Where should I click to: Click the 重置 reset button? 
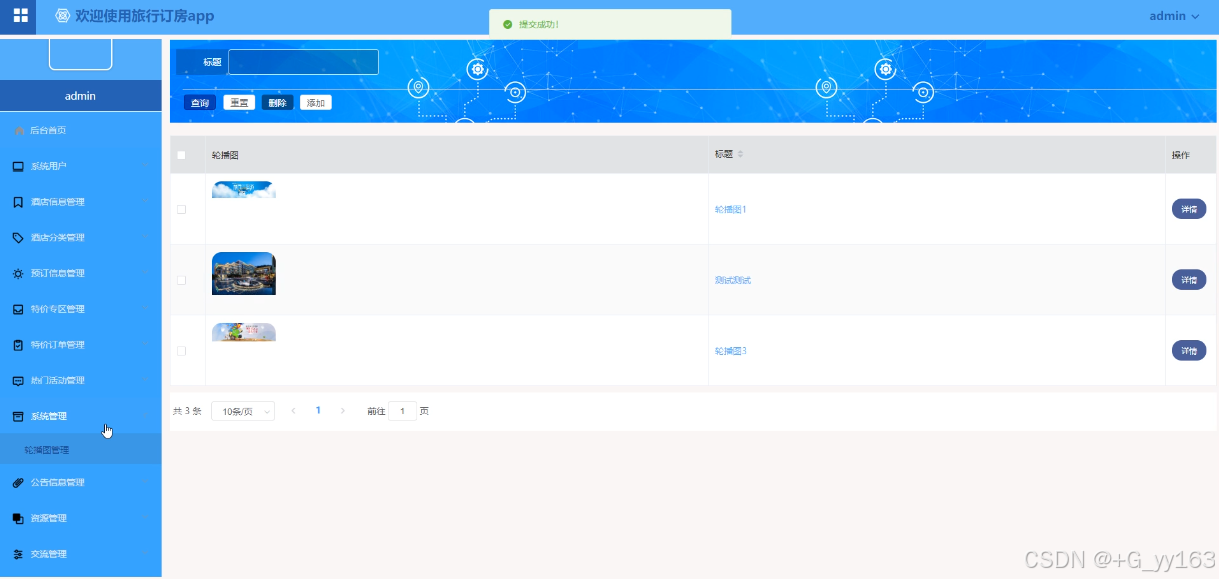click(239, 103)
